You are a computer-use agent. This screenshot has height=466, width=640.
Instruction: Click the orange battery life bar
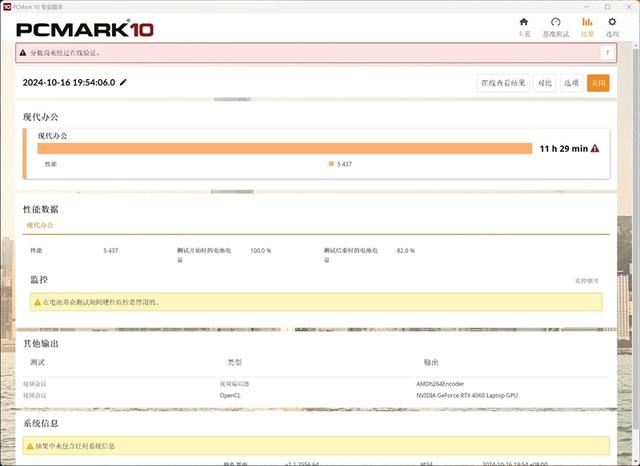point(284,149)
